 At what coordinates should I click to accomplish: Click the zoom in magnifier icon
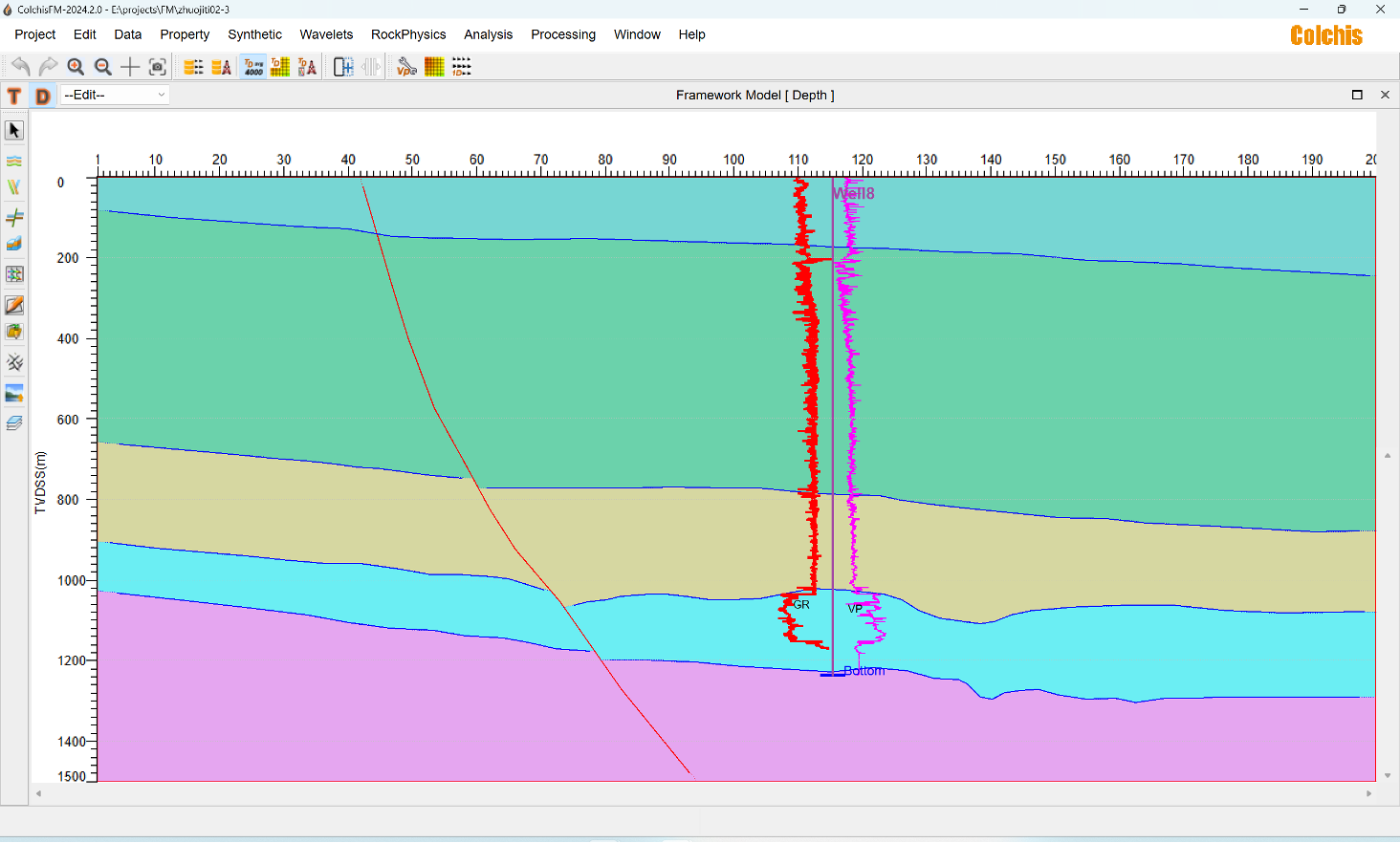pos(76,67)
